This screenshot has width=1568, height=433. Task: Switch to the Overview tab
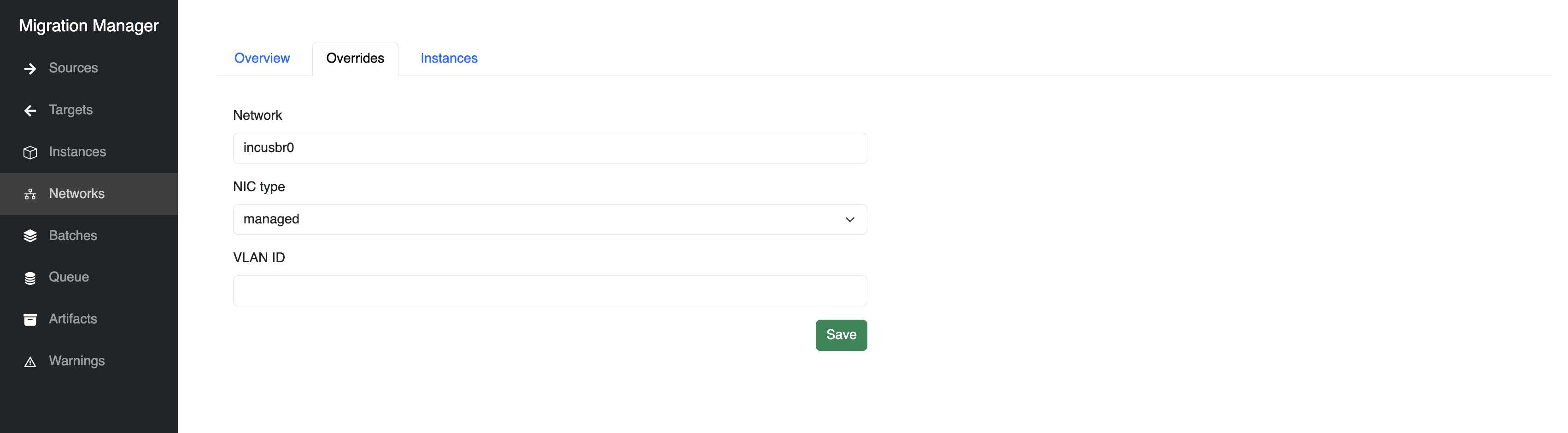point(262,58)
